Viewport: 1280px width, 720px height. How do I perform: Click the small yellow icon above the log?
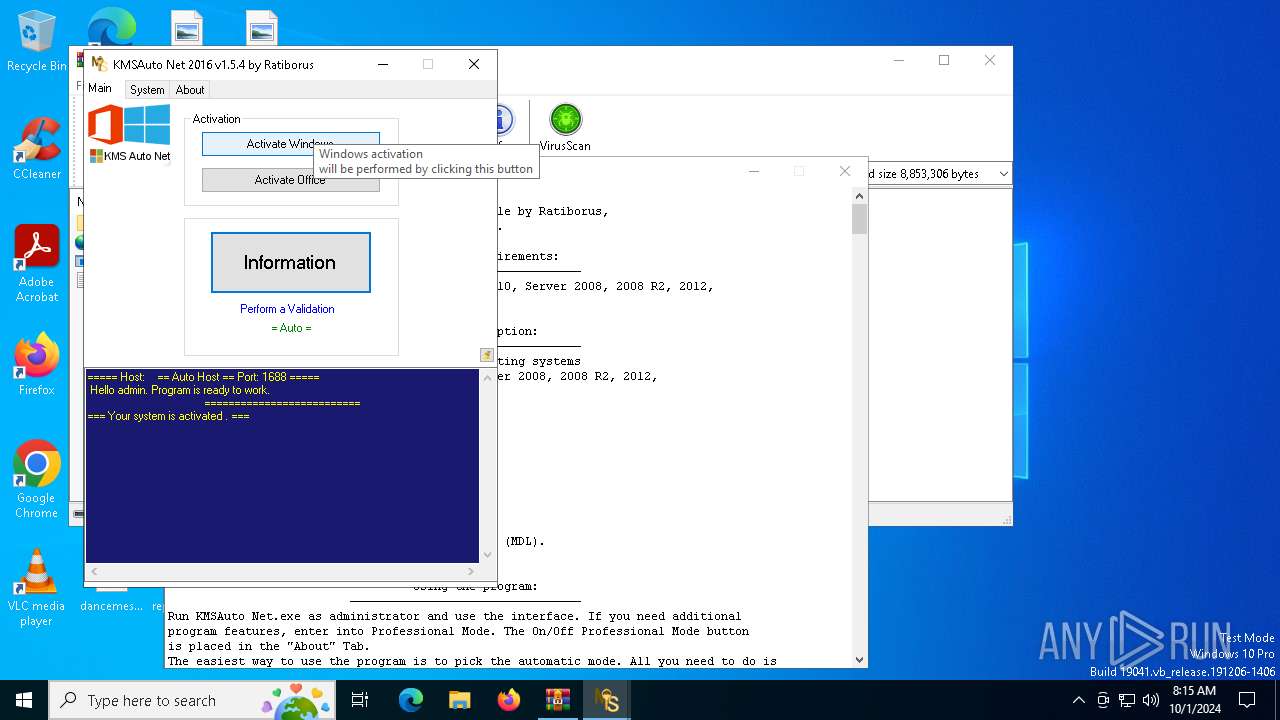pyautogui.click(x=486, y=355)
